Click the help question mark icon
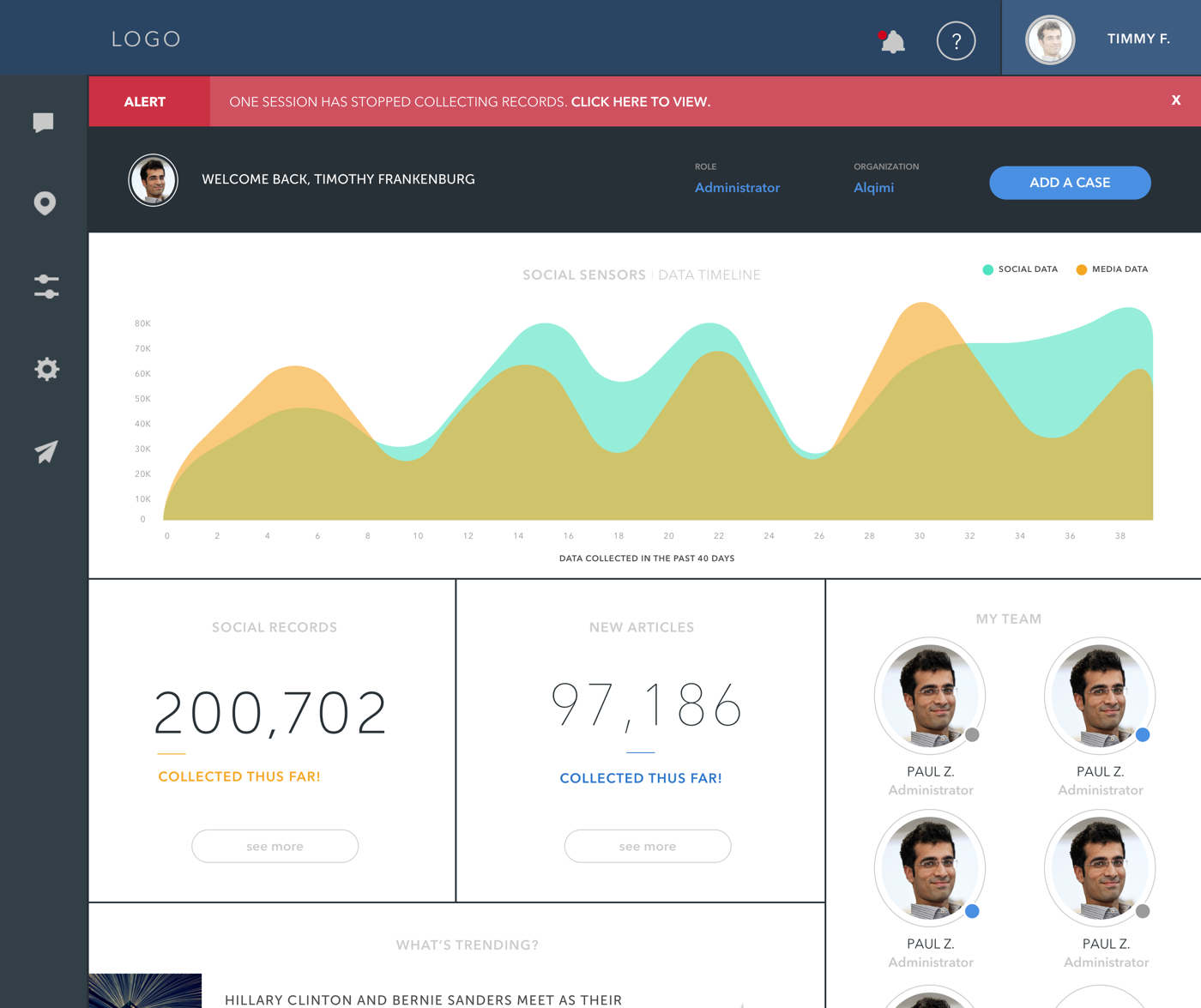 click(956, 40)
